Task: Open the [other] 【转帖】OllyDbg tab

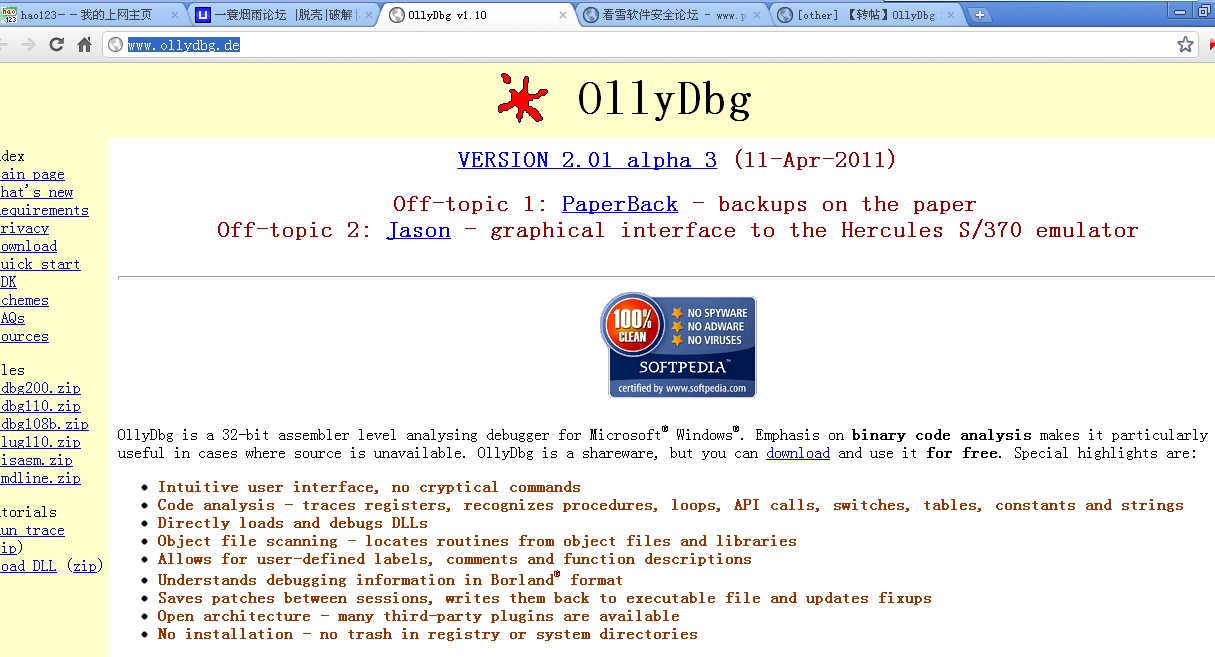Action: pyautogui.click(x=865, y=15)
